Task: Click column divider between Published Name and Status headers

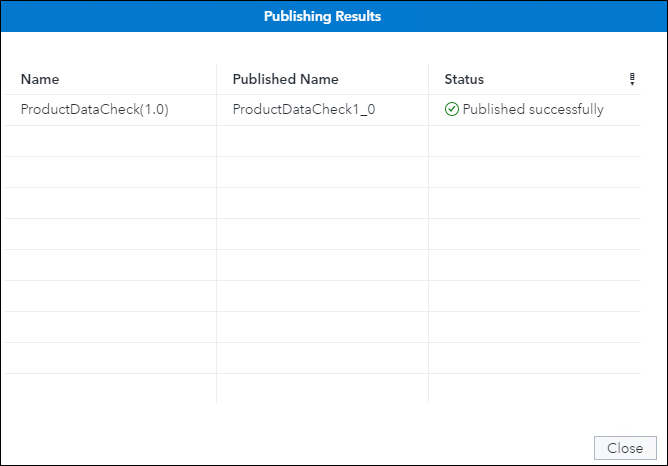Action: click(x=429, y=79)
